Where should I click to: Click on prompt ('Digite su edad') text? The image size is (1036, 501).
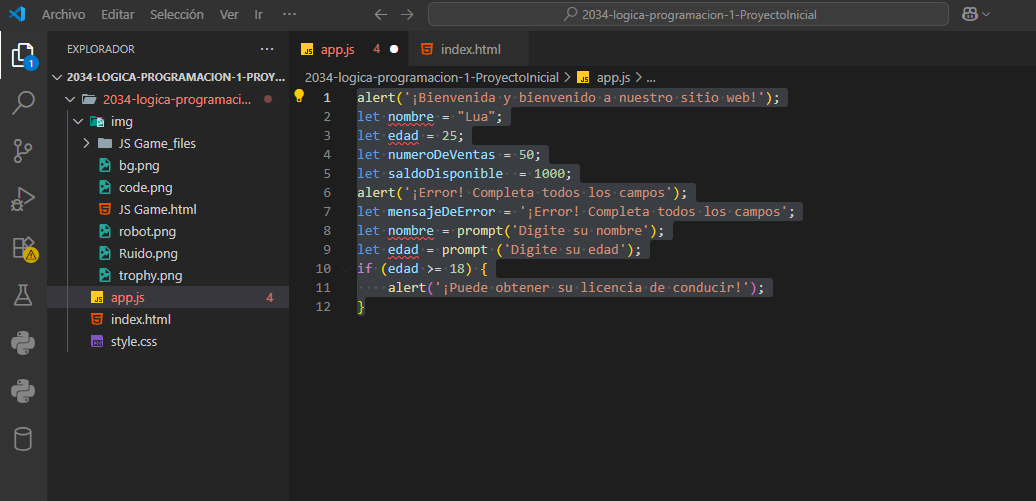click(538, 250)
